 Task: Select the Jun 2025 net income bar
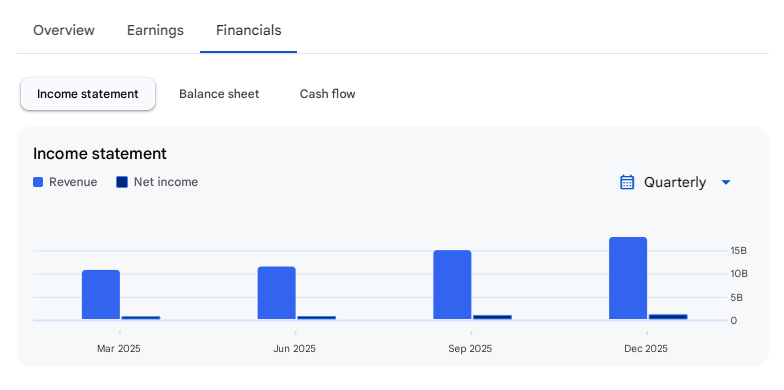(316, 318)
